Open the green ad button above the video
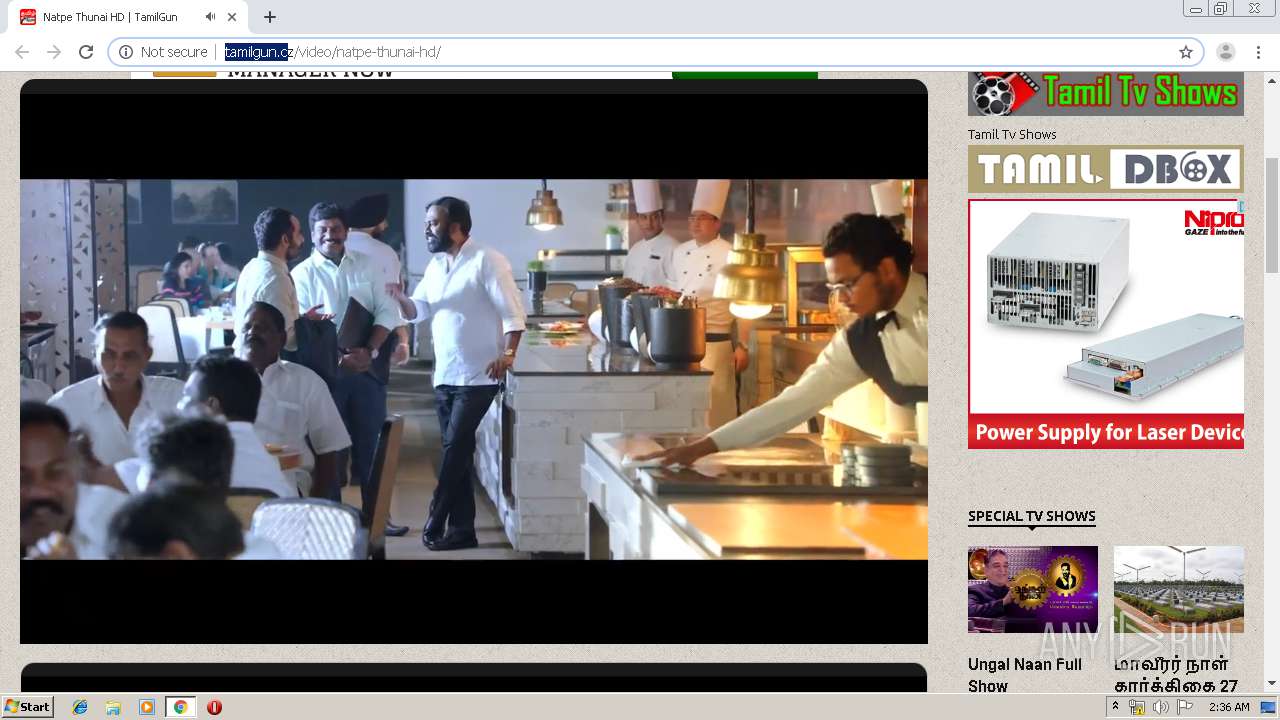 tap(745, 75)
